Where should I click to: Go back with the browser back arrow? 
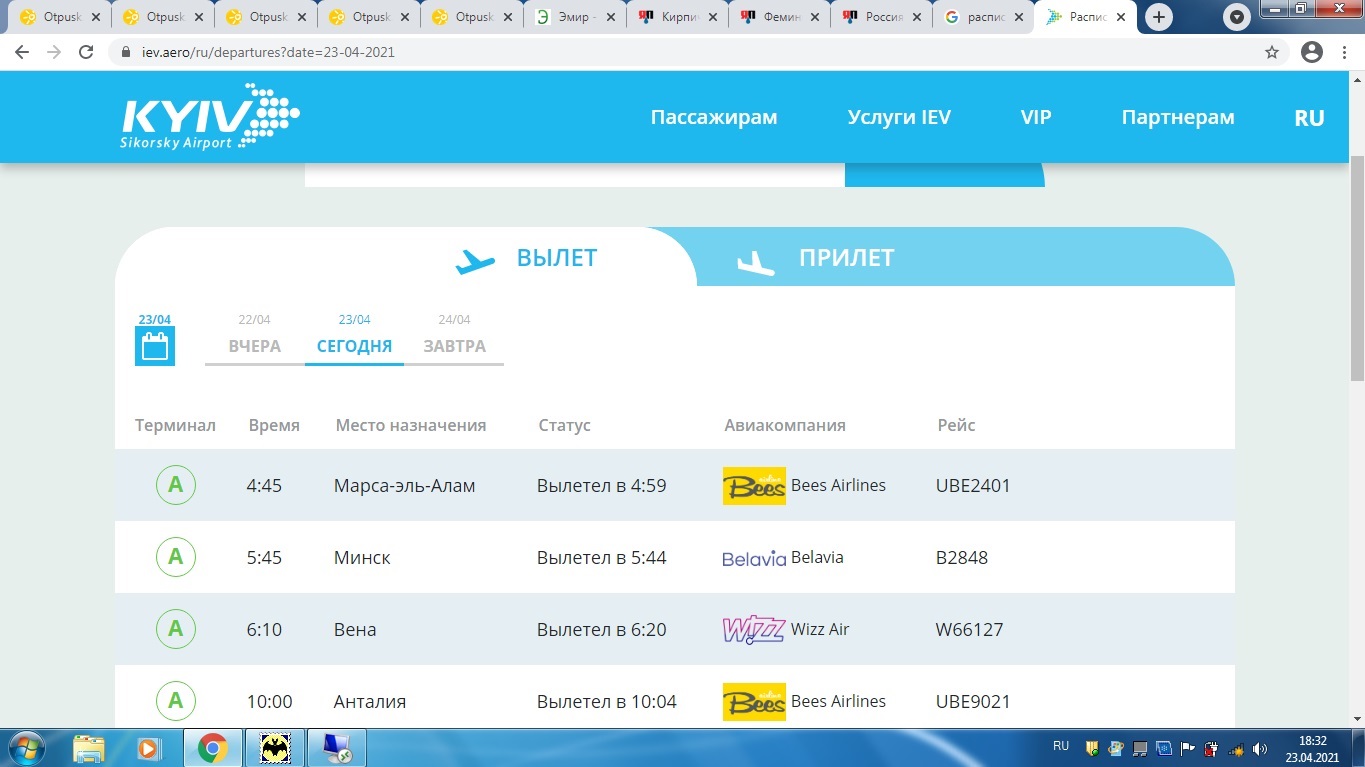coord(22,52)
